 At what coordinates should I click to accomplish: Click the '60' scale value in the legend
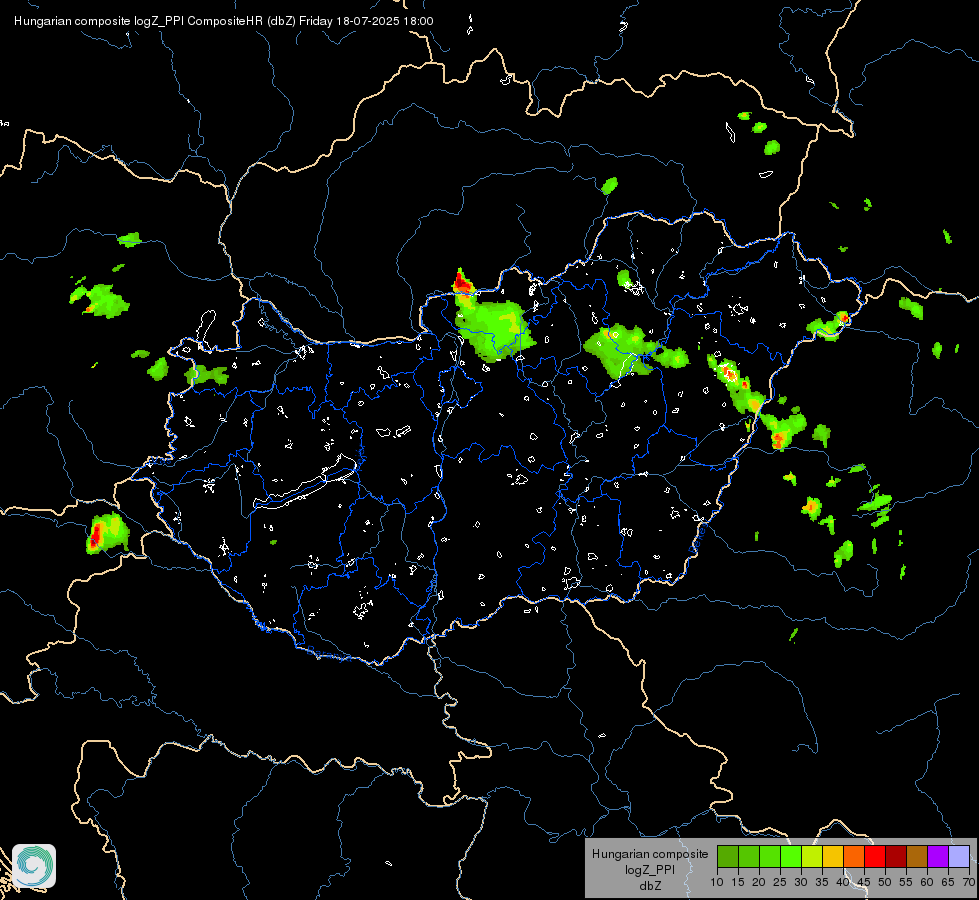(x=927, y=883)
